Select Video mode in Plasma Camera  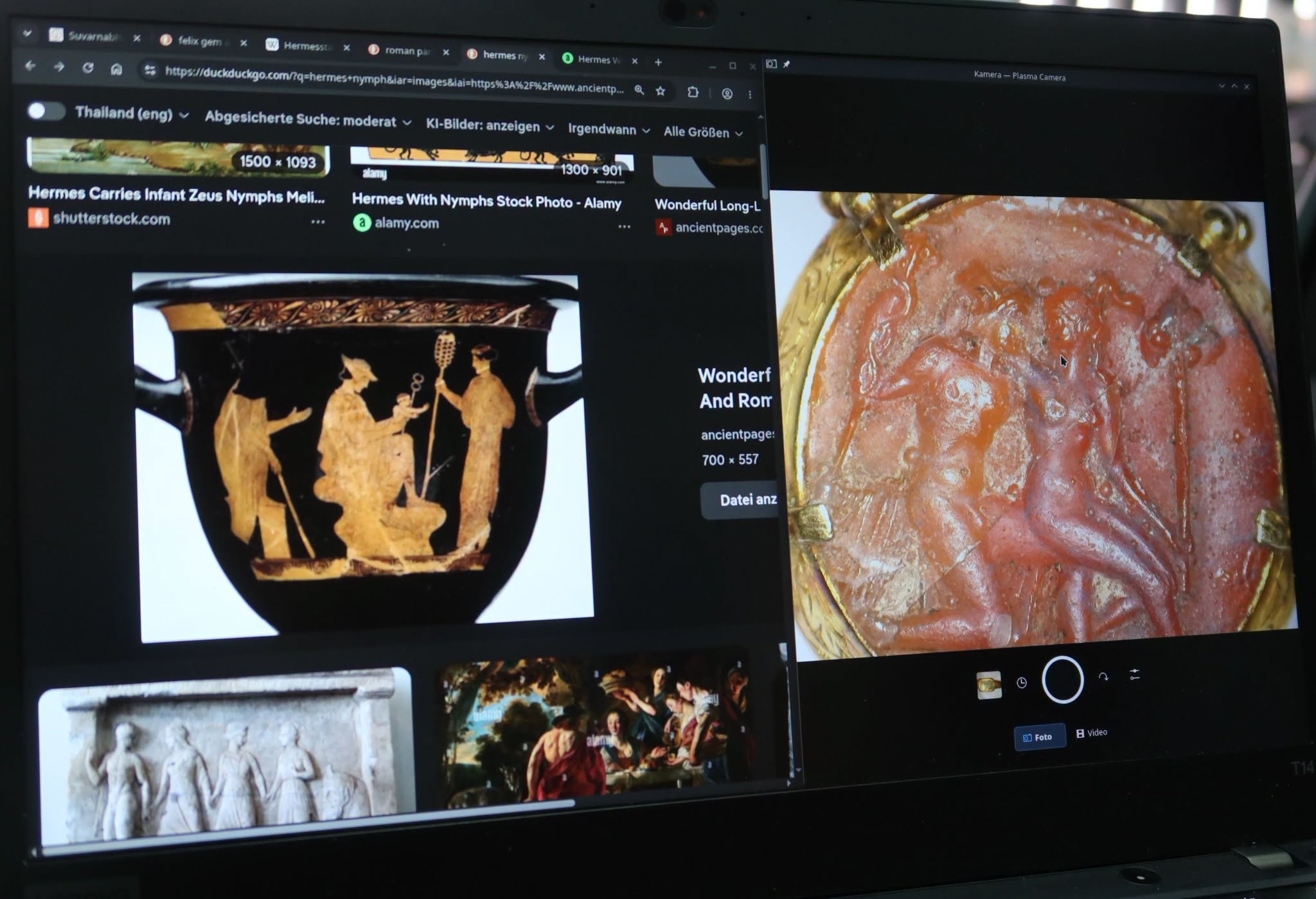coord(1092,733)
